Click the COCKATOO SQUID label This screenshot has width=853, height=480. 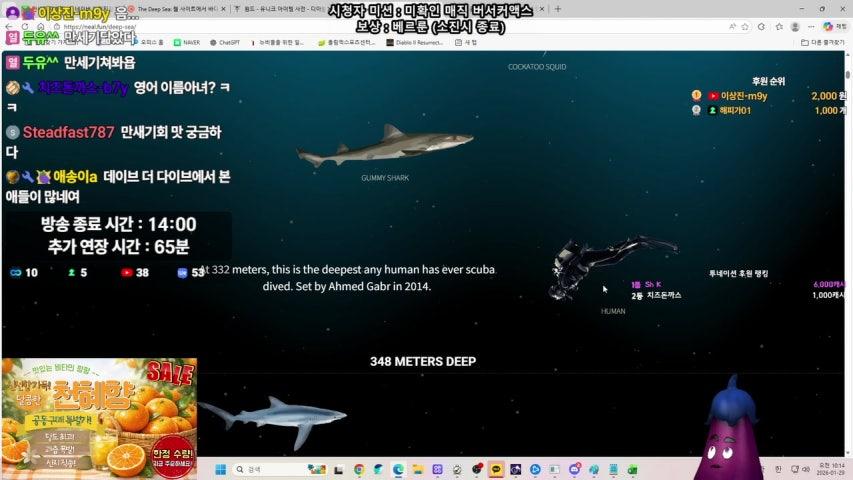(537, 67)
